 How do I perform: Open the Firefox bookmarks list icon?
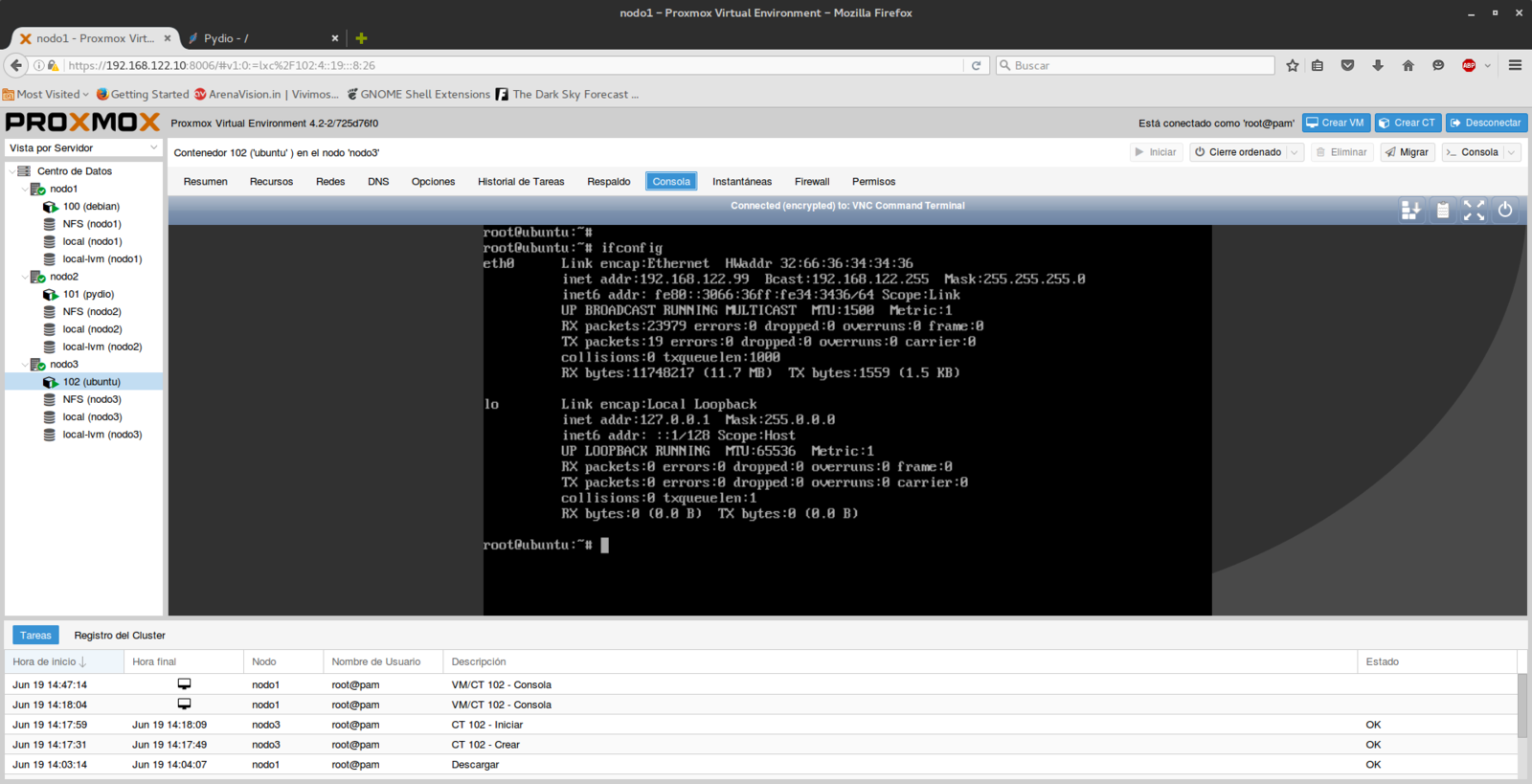pyautogui.click(x=1318, y=65)
